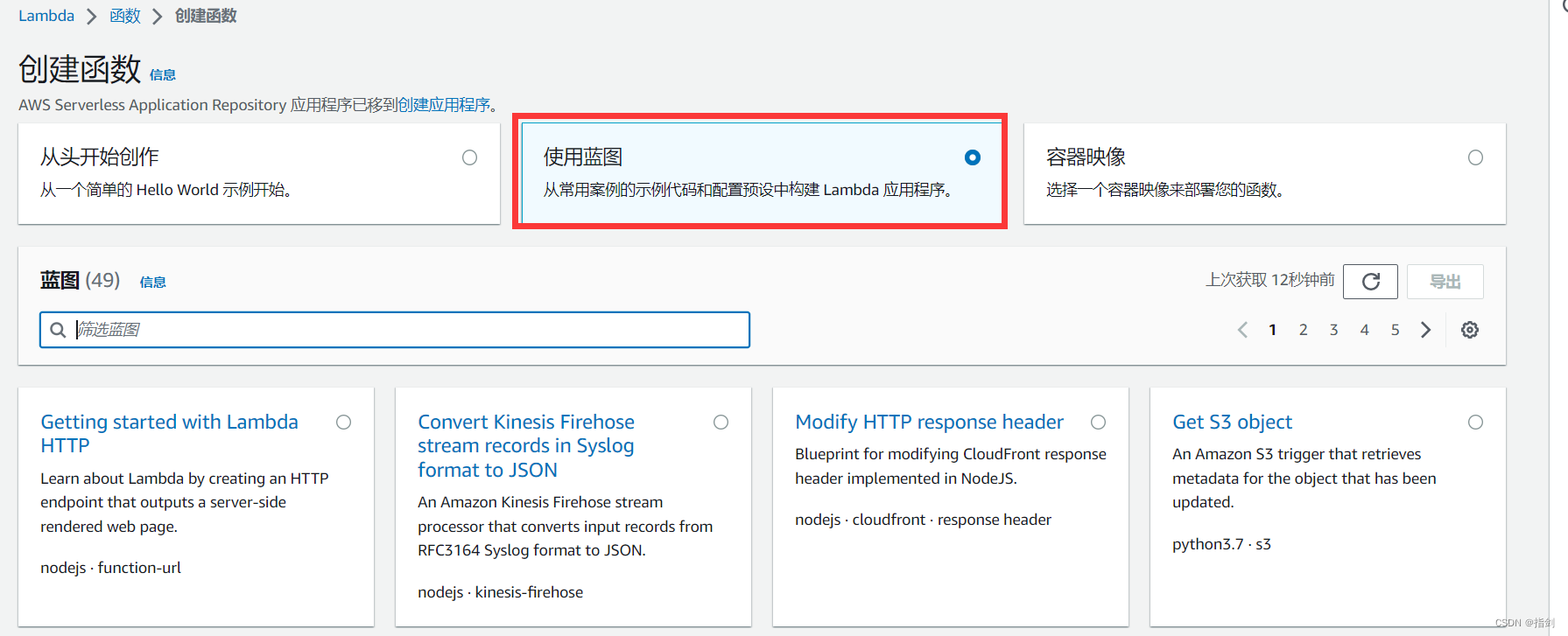The width and height of the screenshot is (1568, 636).
Task: Select the 从头开始创作 radio option
Action: pyautogui.click(x=470, y=157)
